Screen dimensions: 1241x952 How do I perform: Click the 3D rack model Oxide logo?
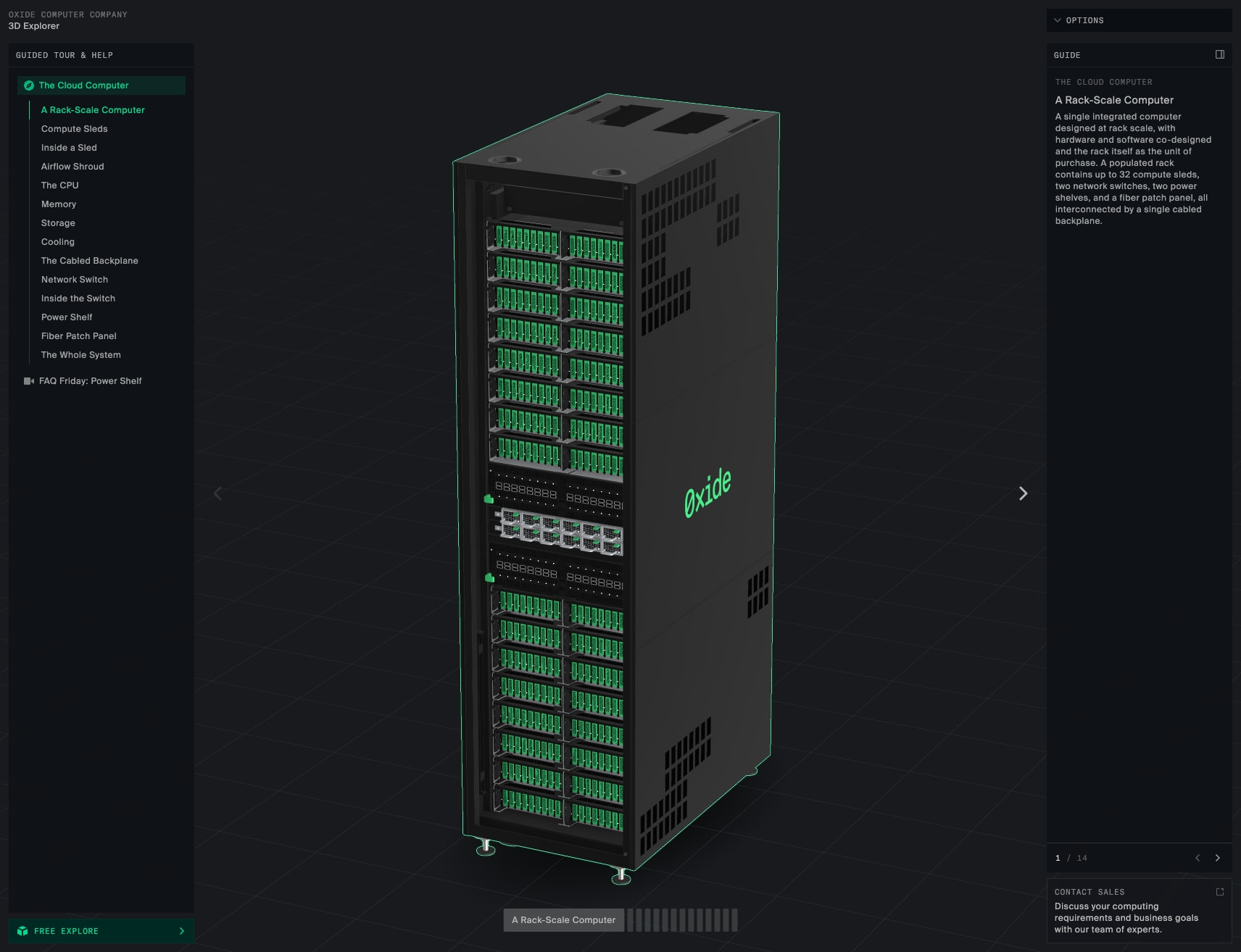coord(707,493)
